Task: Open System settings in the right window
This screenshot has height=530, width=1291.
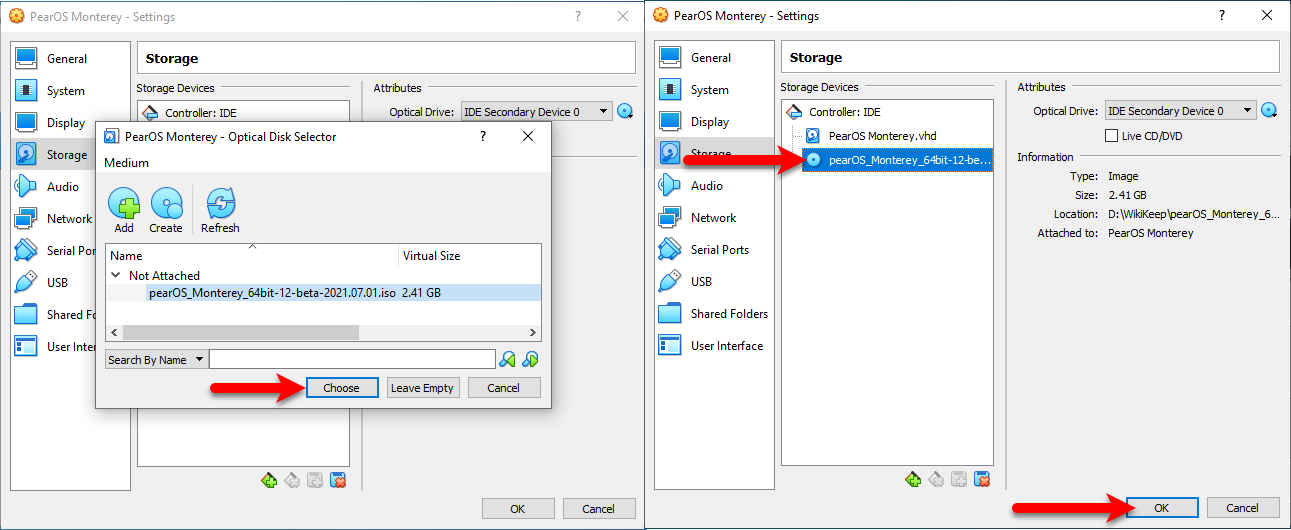Action: pyautogui.click(x=714, y=90)
